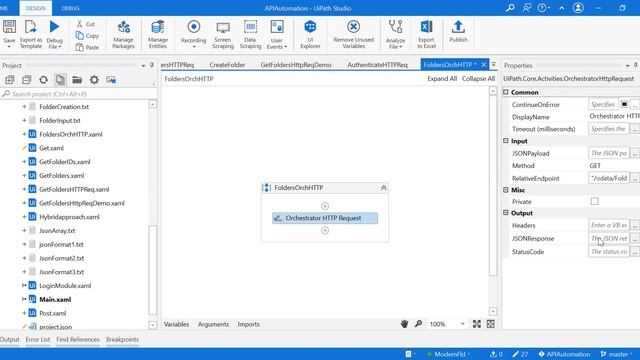Screen dimensions: 640x360
Task: Click the Save icon in the ribbon
Action: click(9, 27)
